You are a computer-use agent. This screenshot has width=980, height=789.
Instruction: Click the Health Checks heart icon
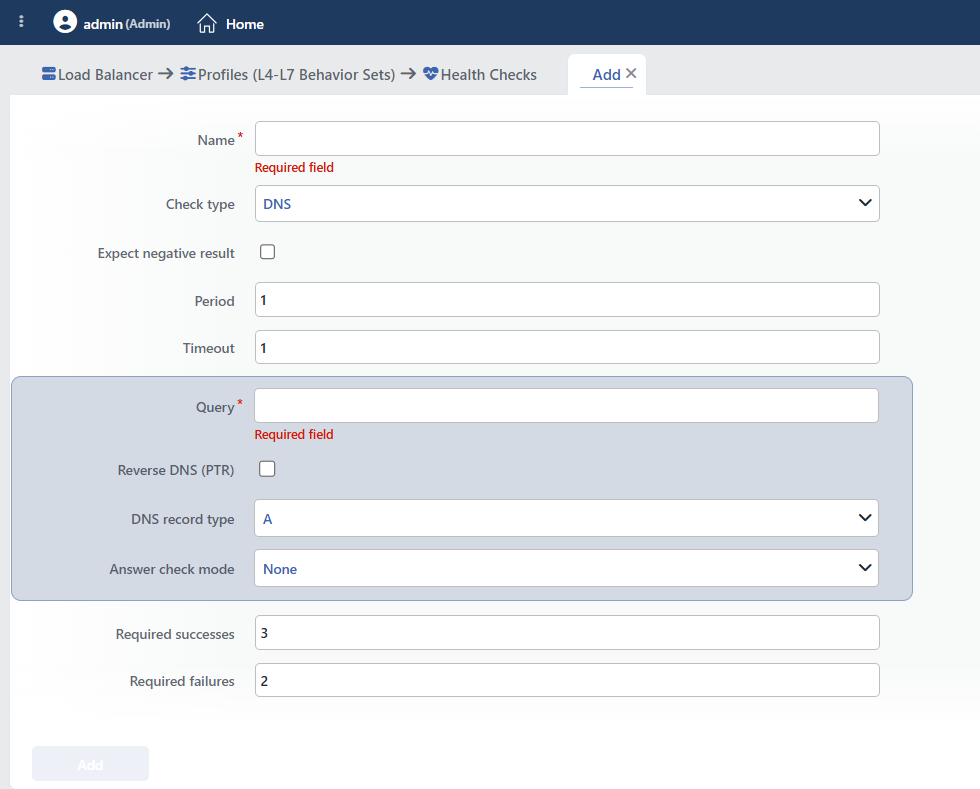(430, 74)
